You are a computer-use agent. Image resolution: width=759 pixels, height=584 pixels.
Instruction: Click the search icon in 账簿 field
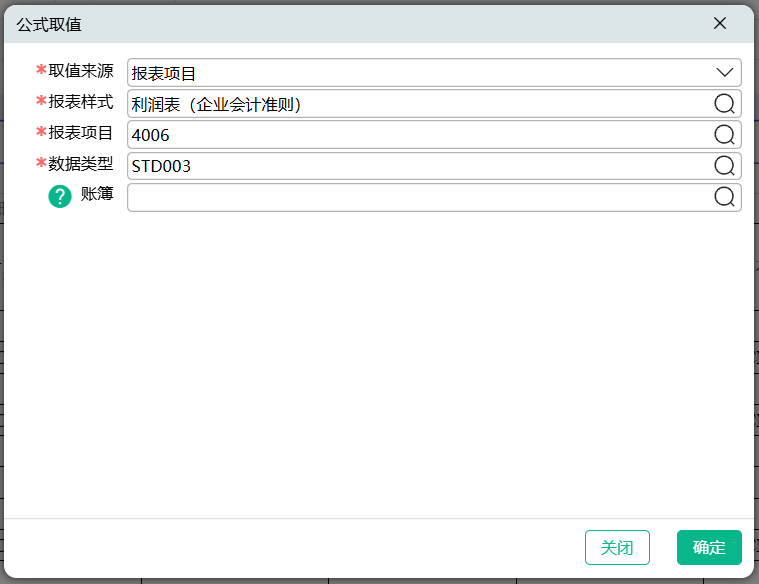tap(724, 197)
